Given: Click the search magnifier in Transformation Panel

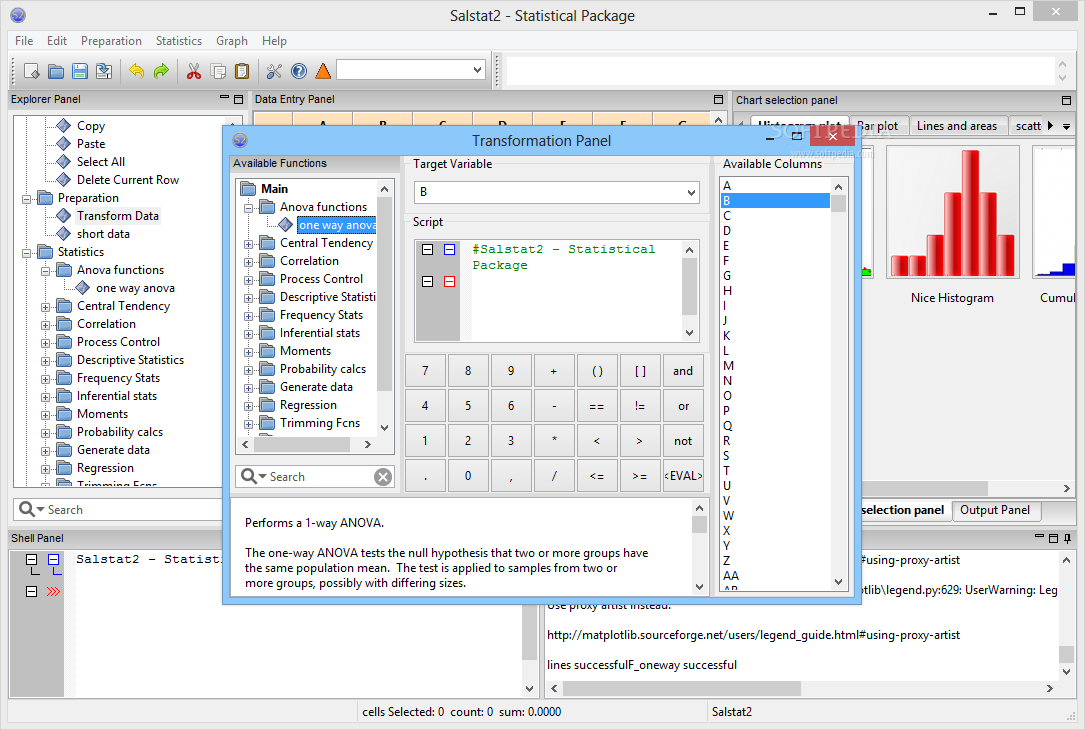Looking at the screenshot, I should tap(248, 476).
